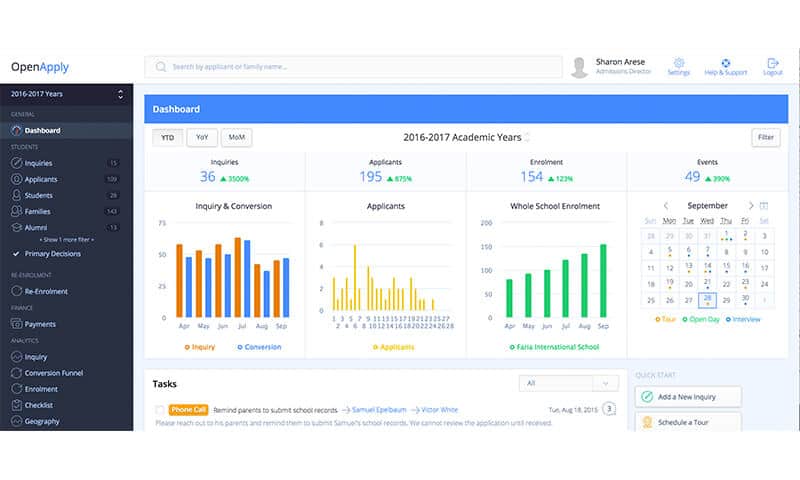800x480 pixels.
Task: Click Add a New Inquiry
Action: pyautogui.click(x=688, y=397)
